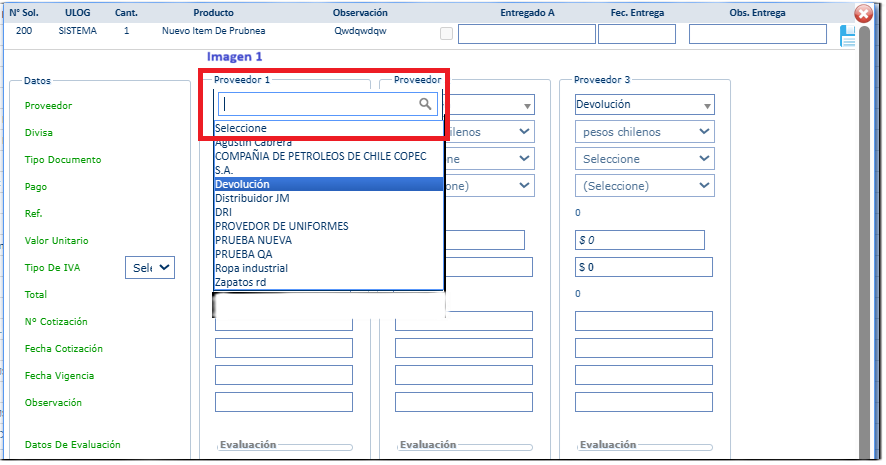
Task: Close the dialog with red X
Action: pos(863,14)
